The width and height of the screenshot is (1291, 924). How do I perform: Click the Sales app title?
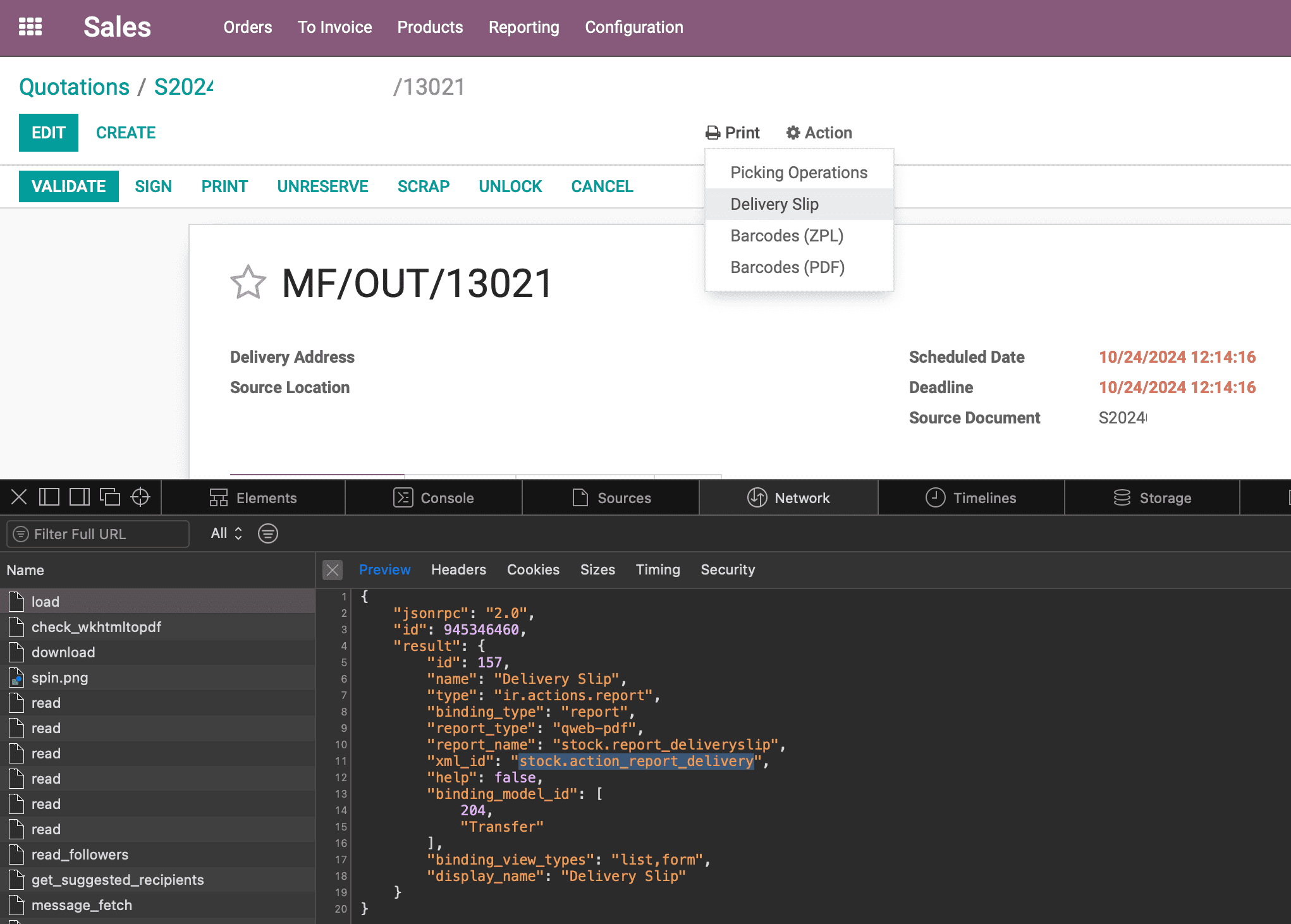click(118, 27)
